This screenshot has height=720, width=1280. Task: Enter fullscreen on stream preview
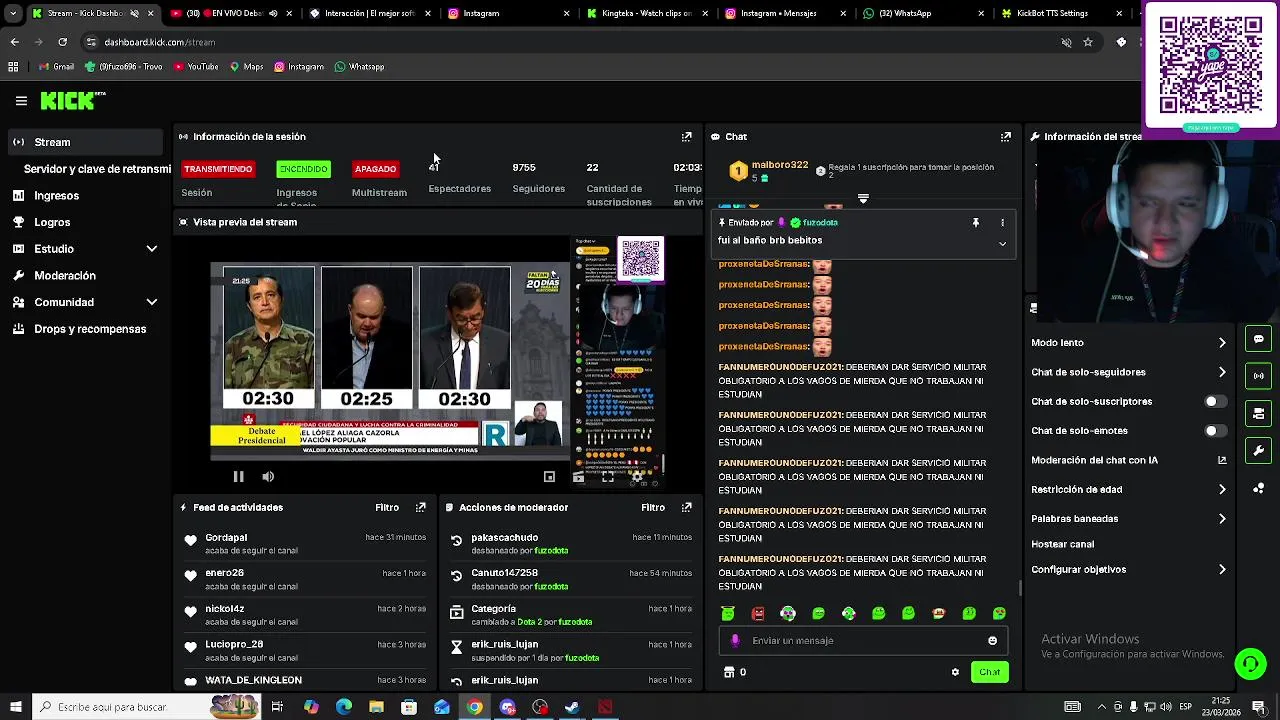point(607,477)
